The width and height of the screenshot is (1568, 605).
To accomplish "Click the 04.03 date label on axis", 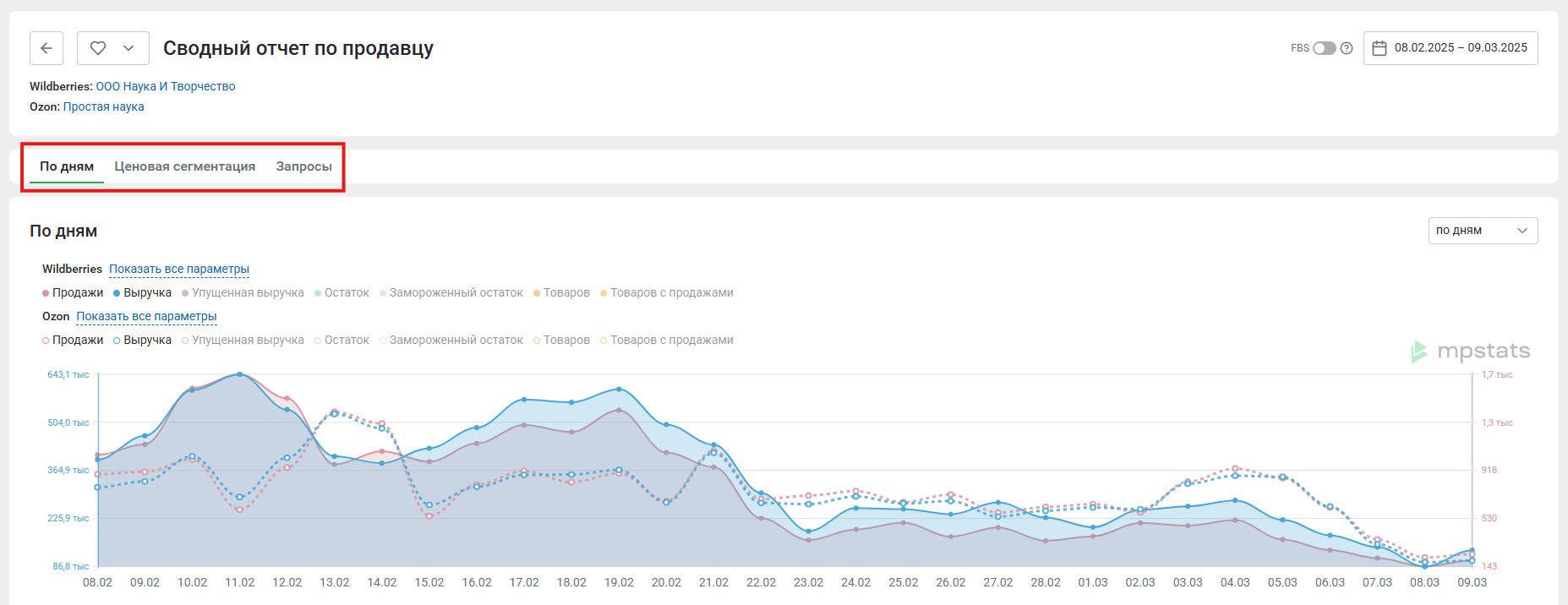I will pos(1235,582).
